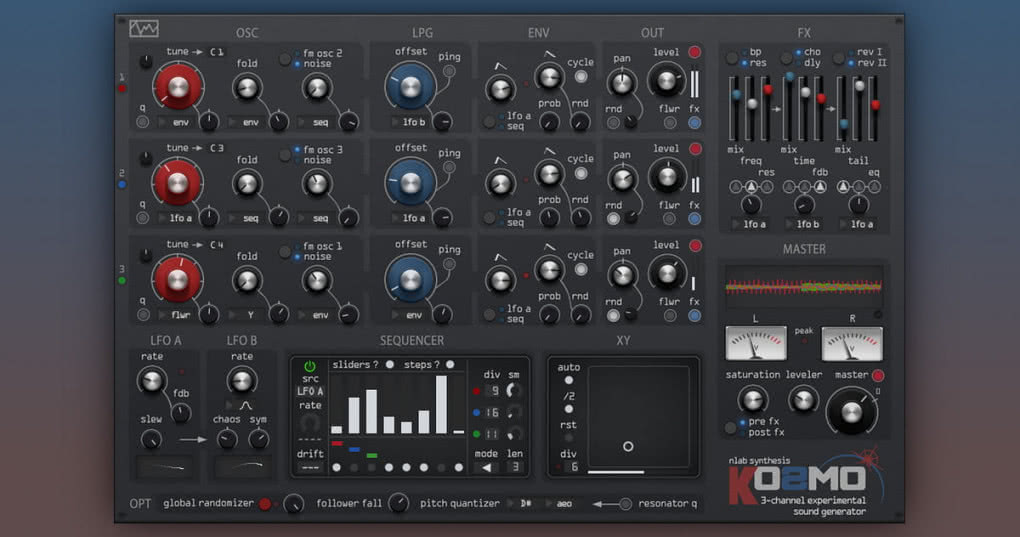
Task: Open oscillator 2 tune mod source 'lfo a' dropdown
Action: tap(176, 218)
